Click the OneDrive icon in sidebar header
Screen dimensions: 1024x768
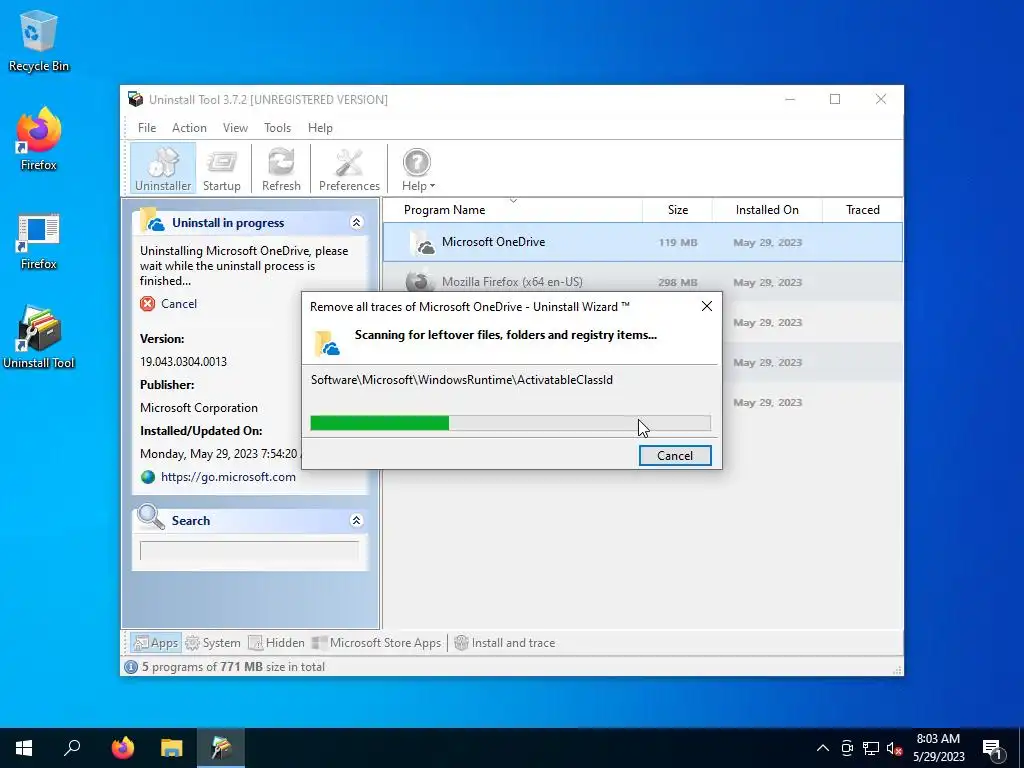[152, 220]
